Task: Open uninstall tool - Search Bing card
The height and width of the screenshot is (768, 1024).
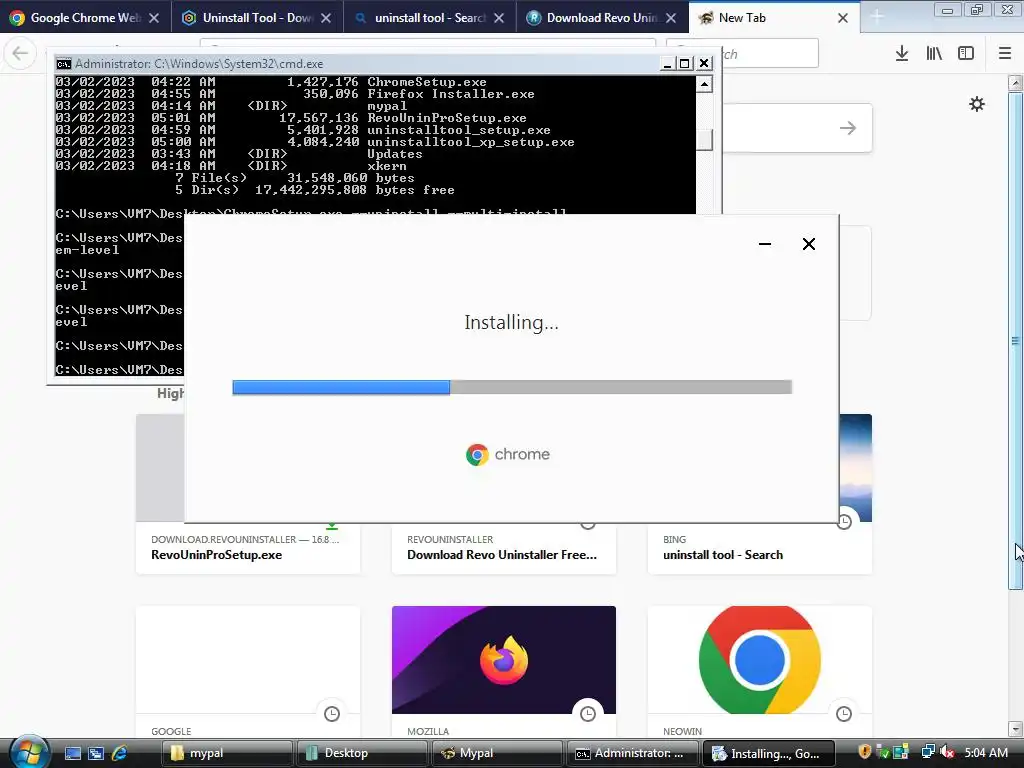Action: 760,549
